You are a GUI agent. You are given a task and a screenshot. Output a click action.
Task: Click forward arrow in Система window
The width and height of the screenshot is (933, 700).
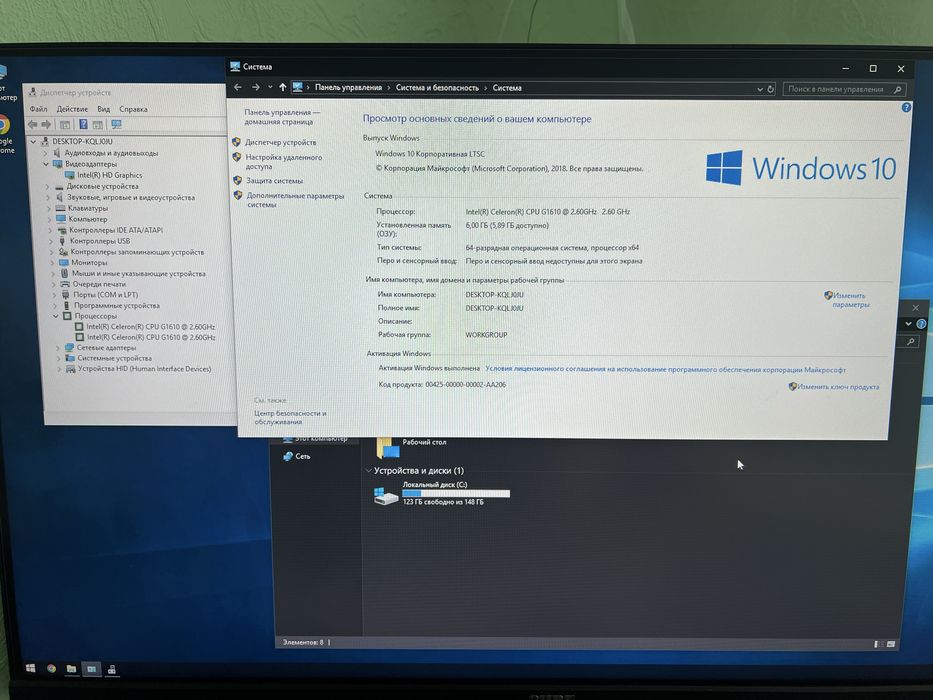[x=255, y=87]
